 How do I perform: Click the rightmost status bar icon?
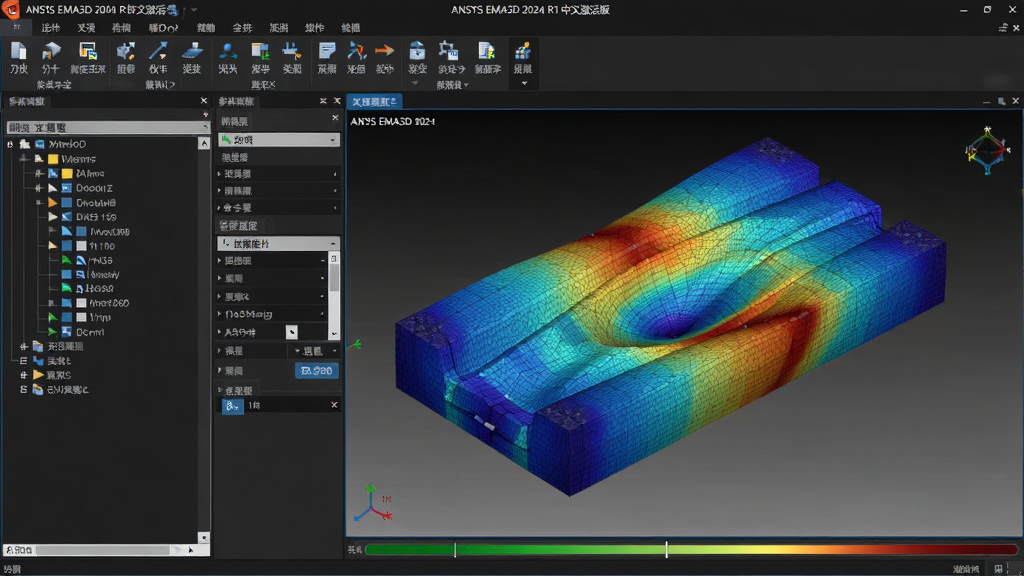pos(999,569)
